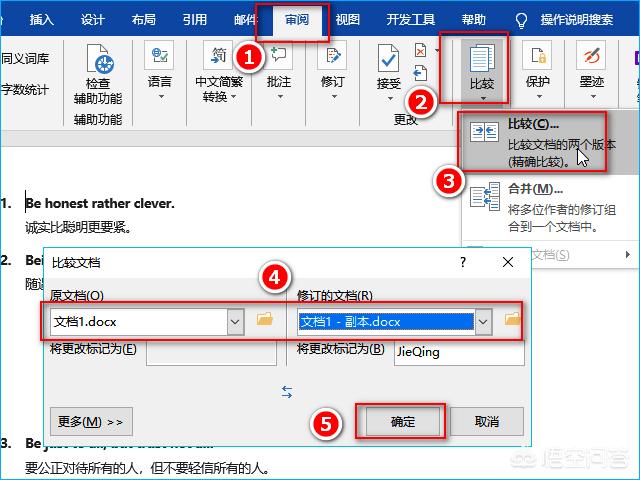Expand the 保护 dropdown arrow
Image resolution: width=640 pixels, height=480 pixels.
tap(539, 97)
